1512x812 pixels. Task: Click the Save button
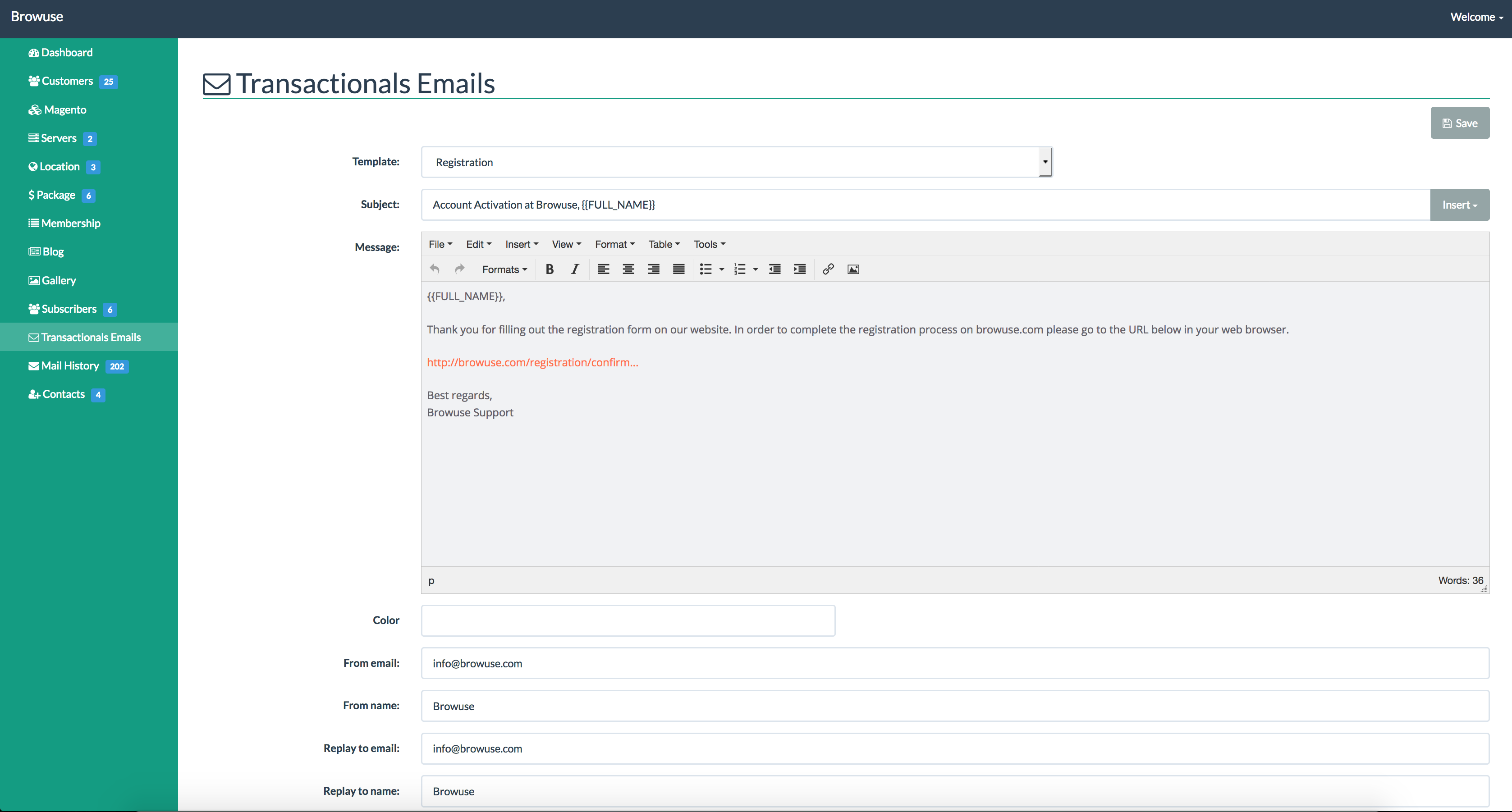1460,123
